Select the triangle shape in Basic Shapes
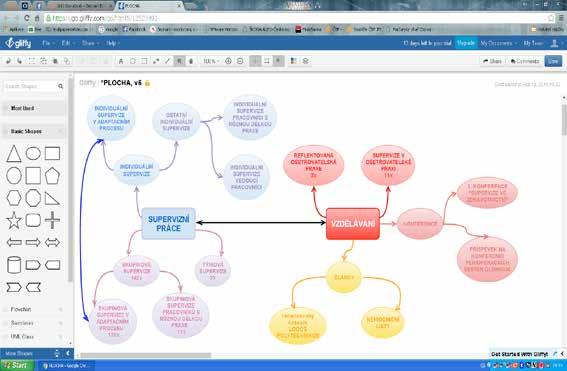This screenshot has width=567, height=371. (13, 153)
